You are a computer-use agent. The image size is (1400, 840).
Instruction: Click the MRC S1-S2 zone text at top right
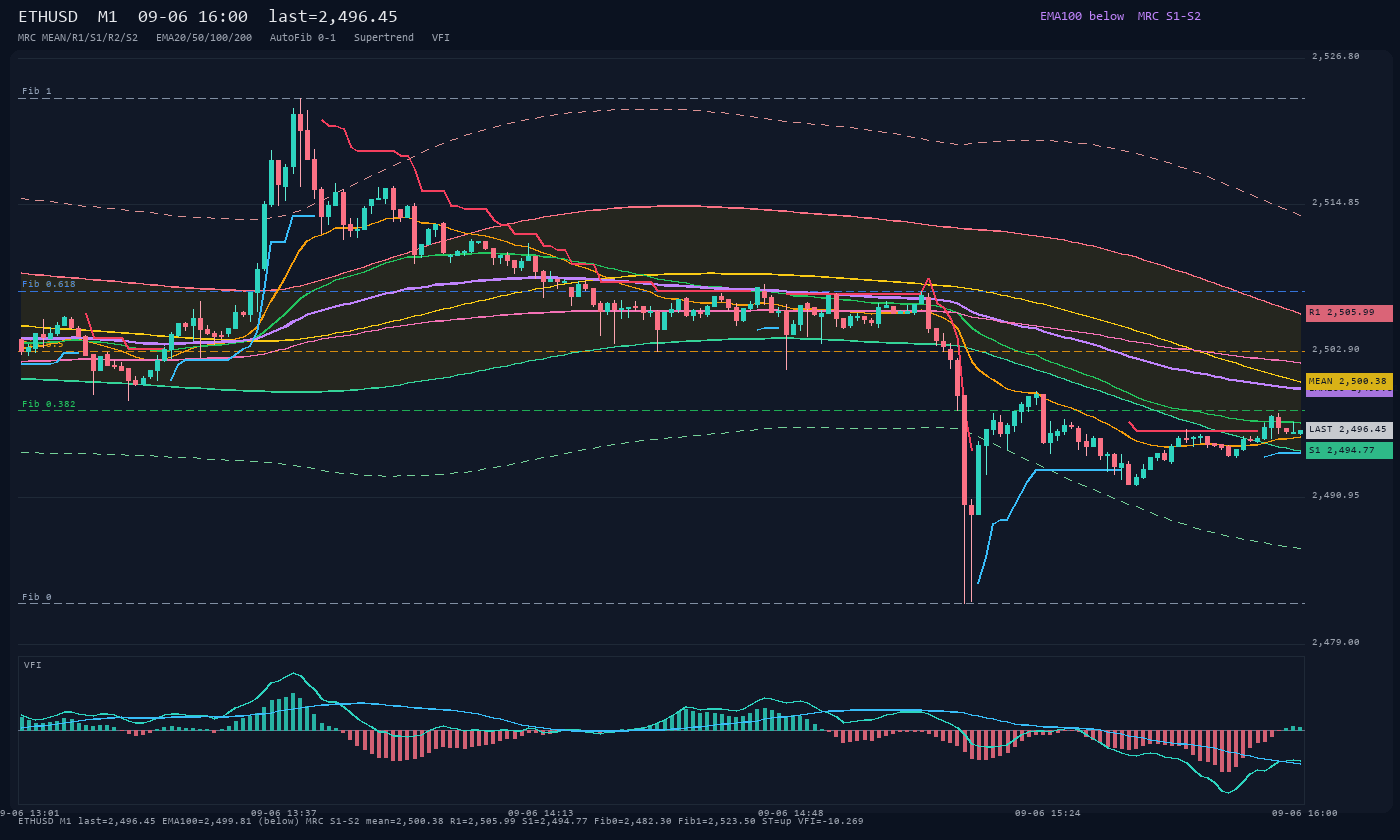[1169, 16]
